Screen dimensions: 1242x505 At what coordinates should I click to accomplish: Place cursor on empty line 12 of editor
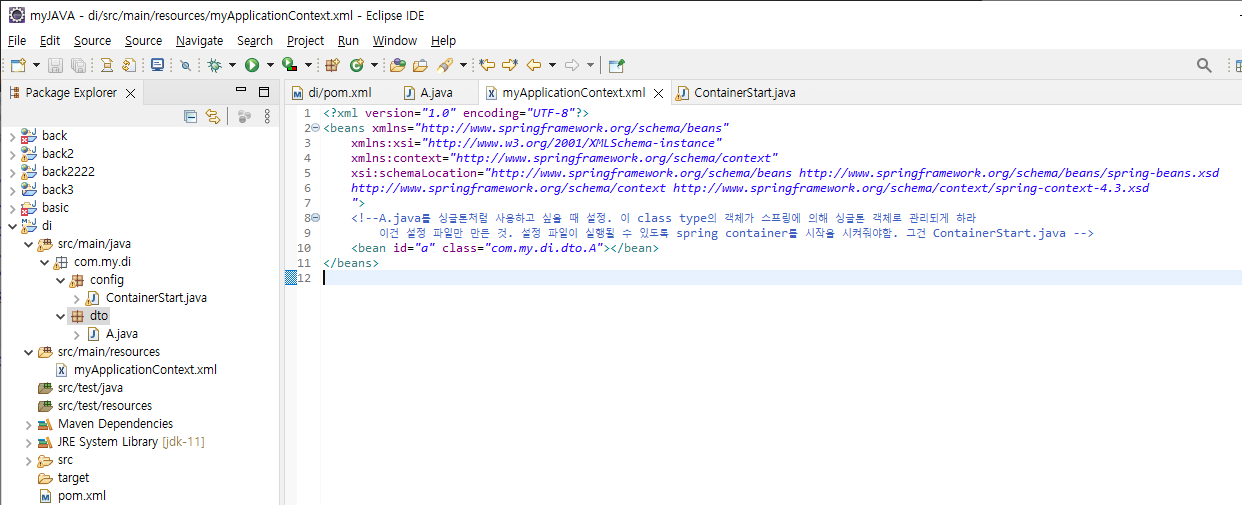pyautogui.click(x=780, y=278)
